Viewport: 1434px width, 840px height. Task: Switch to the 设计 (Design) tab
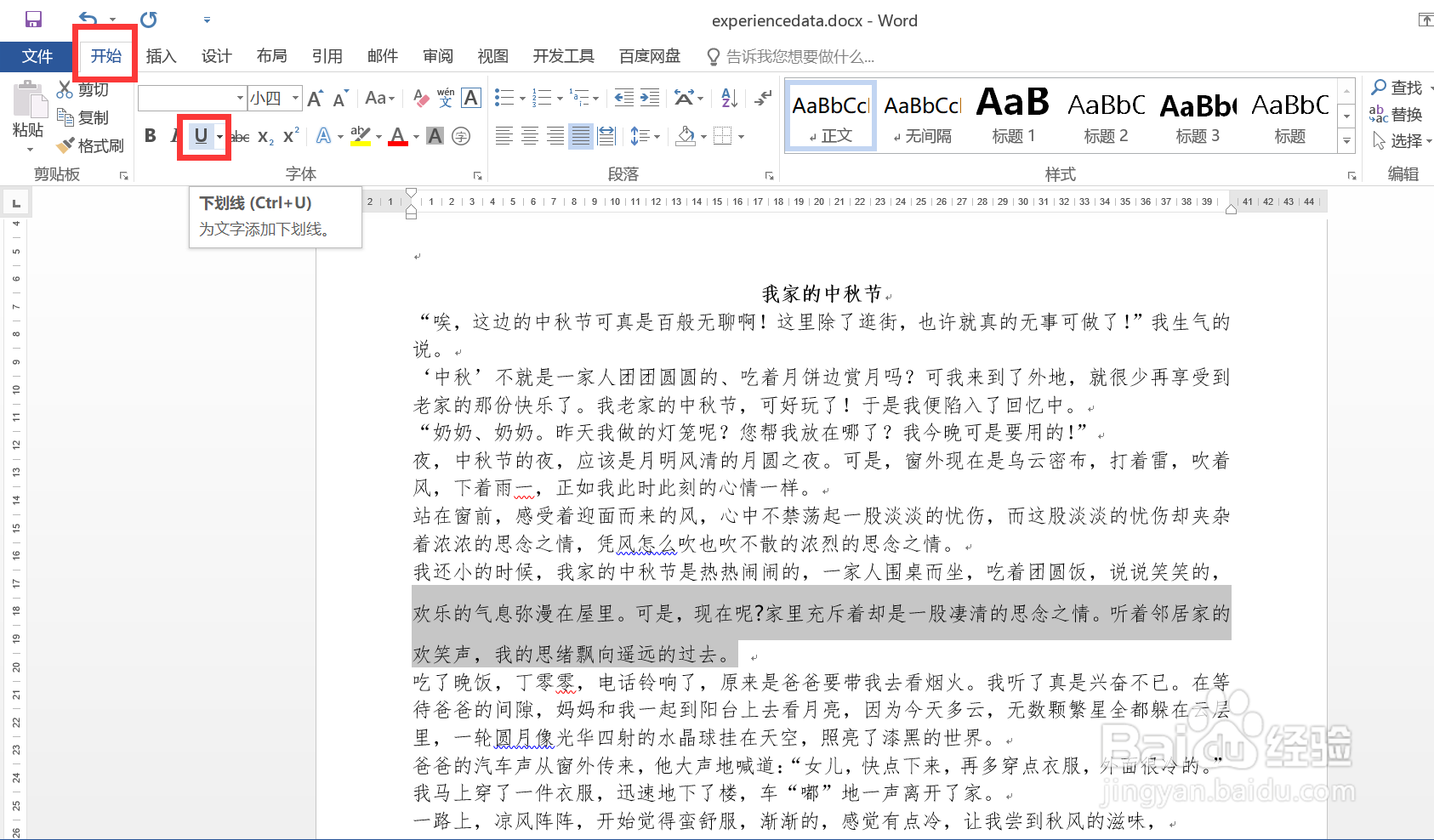tap(216, 56)
